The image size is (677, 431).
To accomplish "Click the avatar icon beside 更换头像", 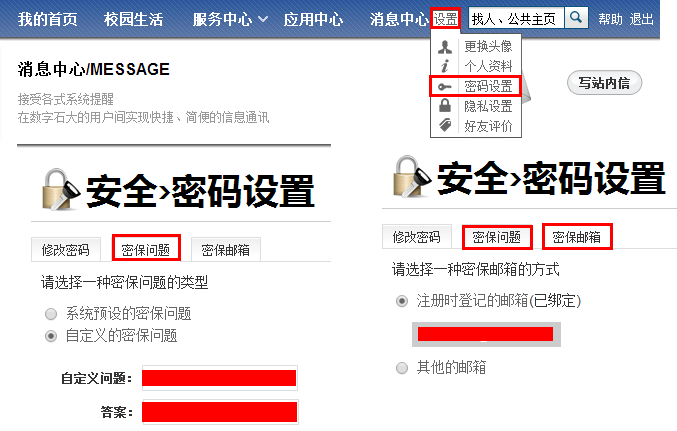I will coord(445,46).
